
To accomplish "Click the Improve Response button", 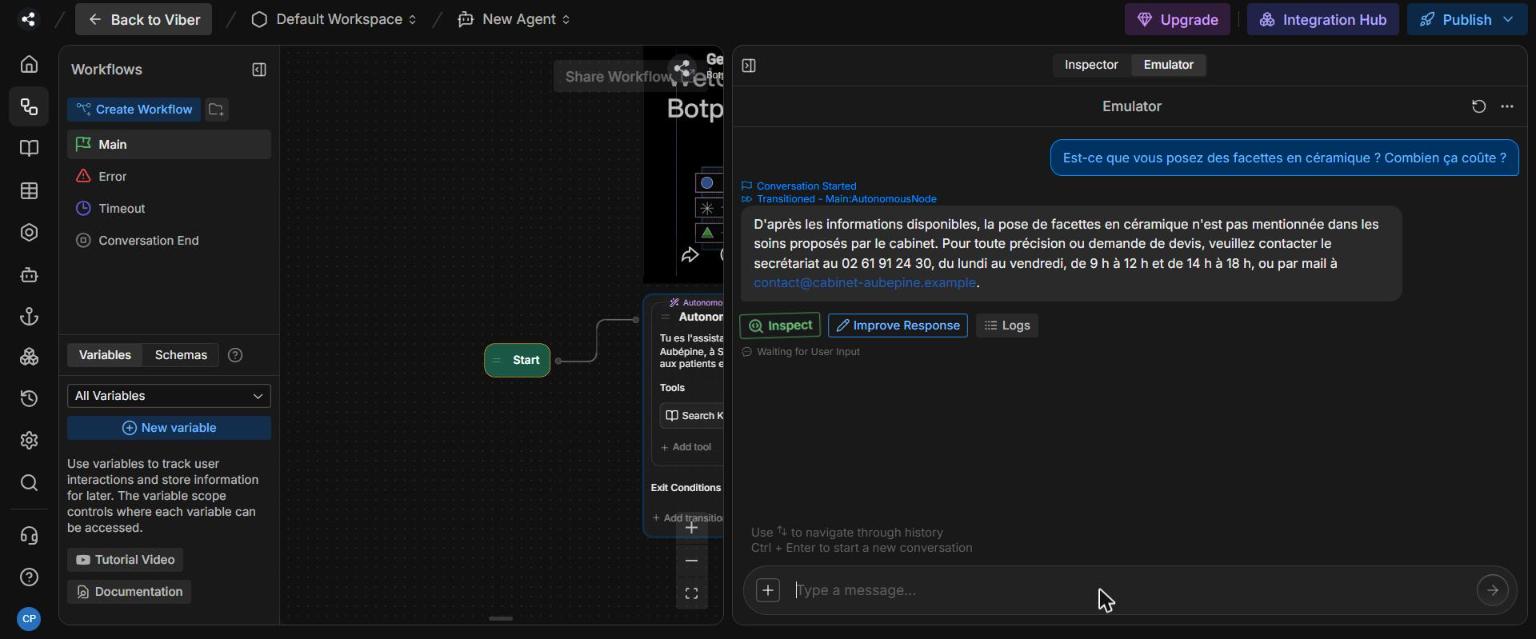I will (898, 325).
